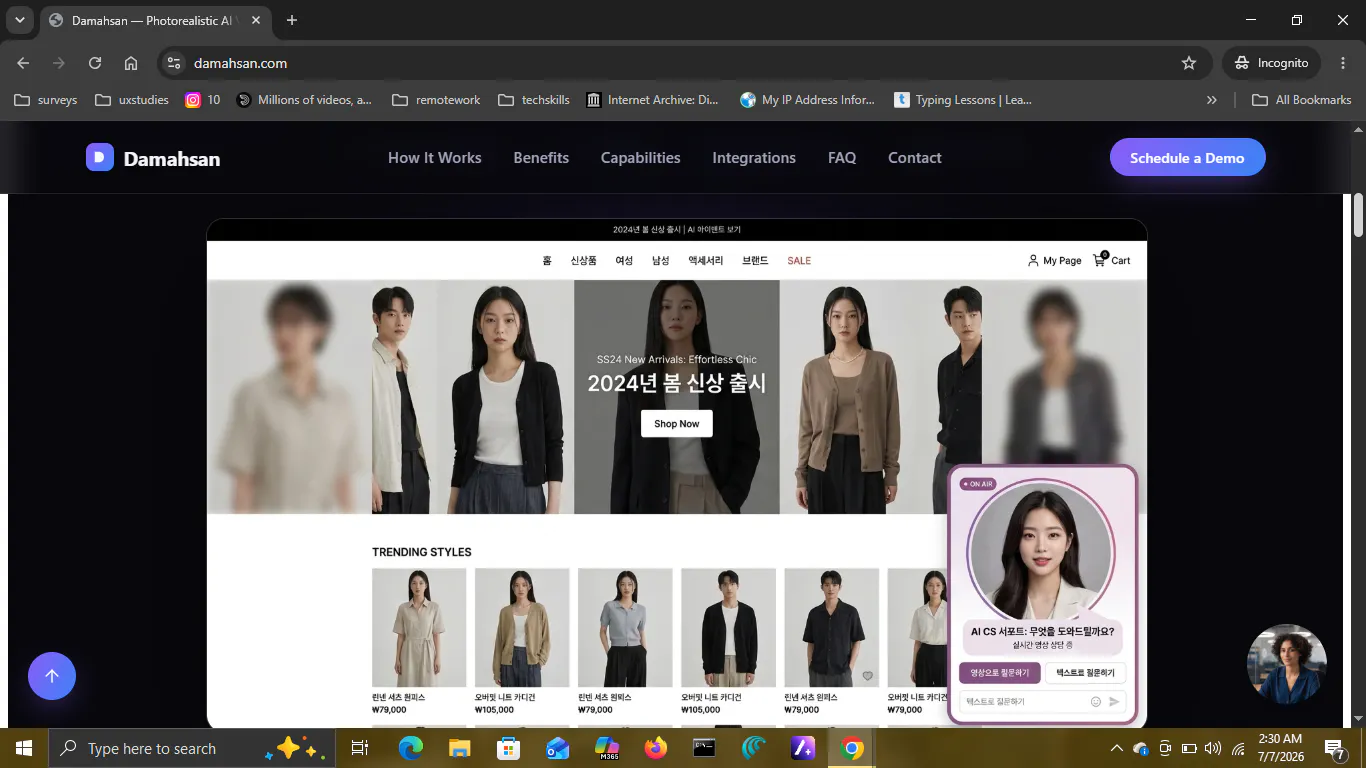This screenshot has height=768, width=1366.
Task: Open Chrome three-dot menu
Action: (x=1343, y=63)
